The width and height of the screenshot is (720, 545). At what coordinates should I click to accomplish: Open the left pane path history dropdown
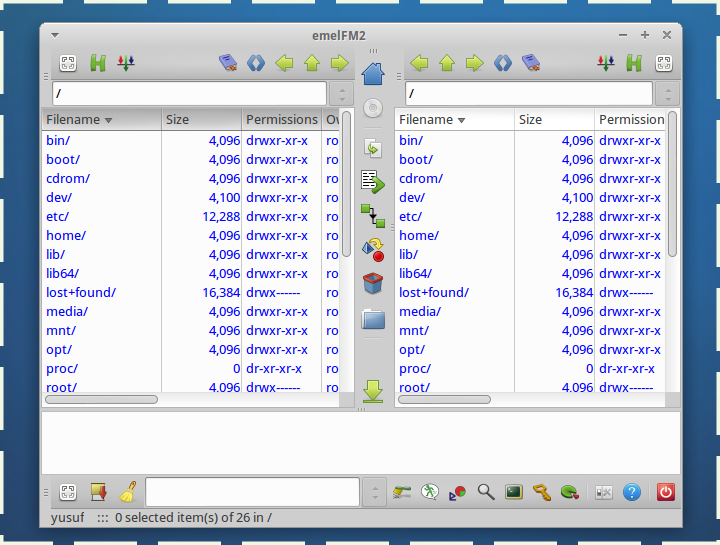click(342, 94)
